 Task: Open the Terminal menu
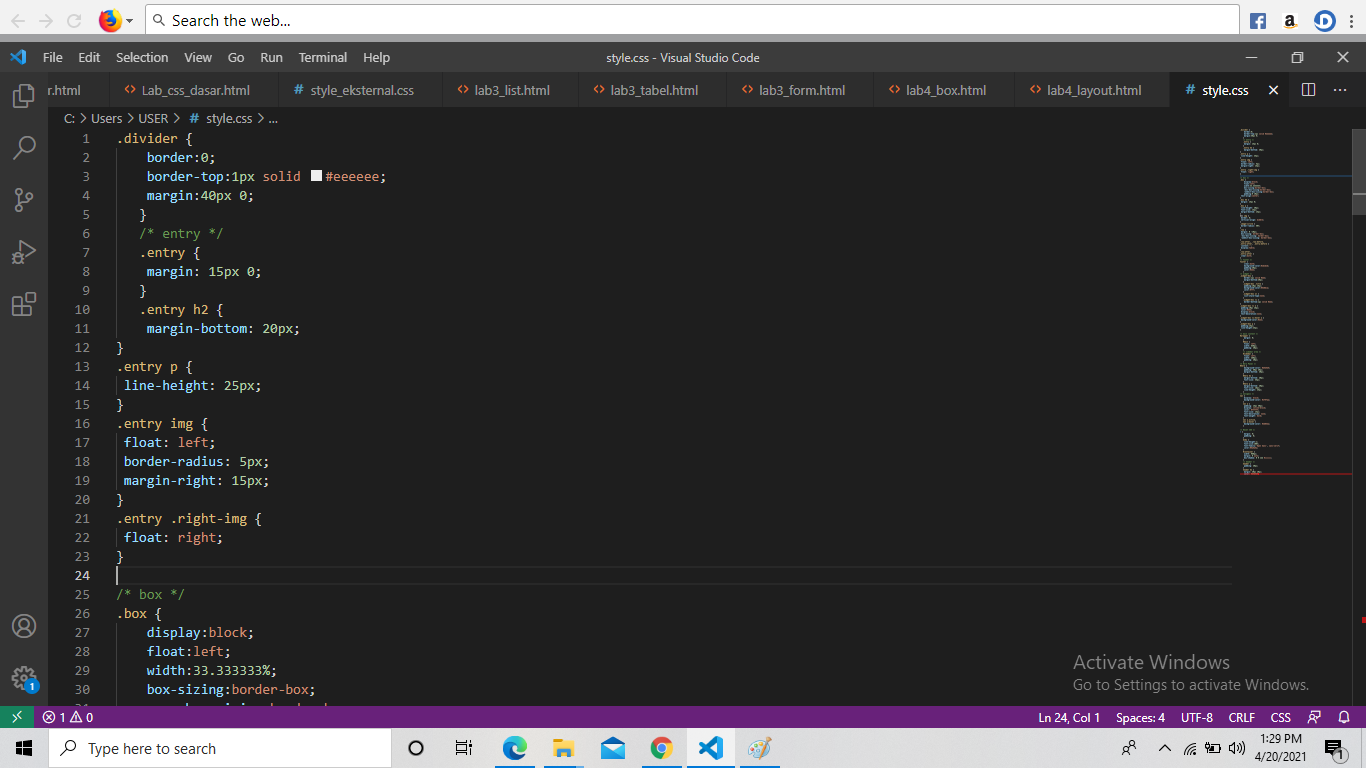[x=322, y=57]
